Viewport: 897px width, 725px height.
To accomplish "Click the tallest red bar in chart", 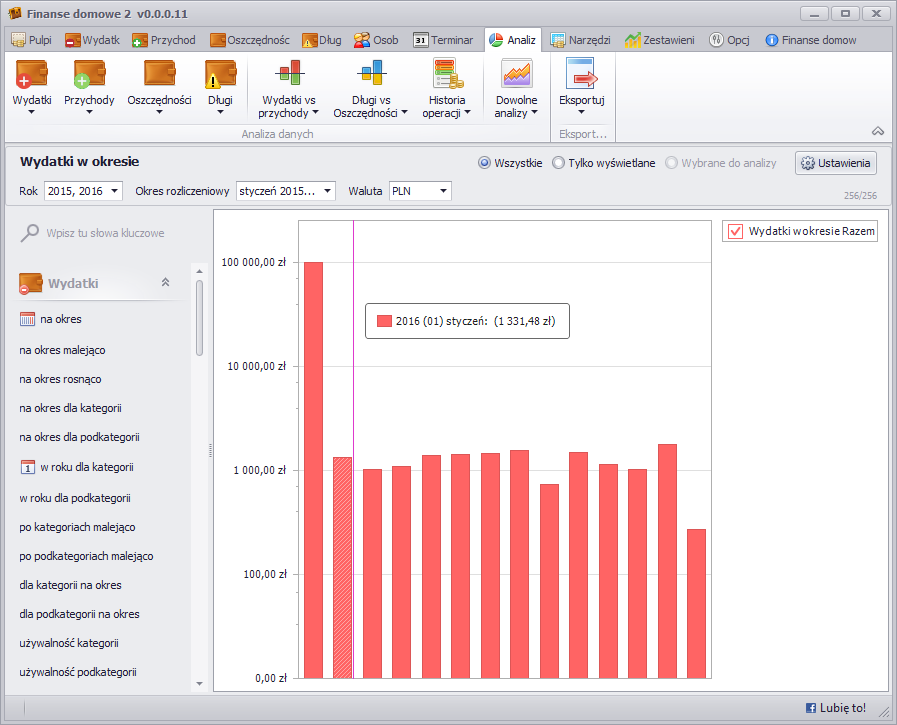I will click(x=313, y=470).
